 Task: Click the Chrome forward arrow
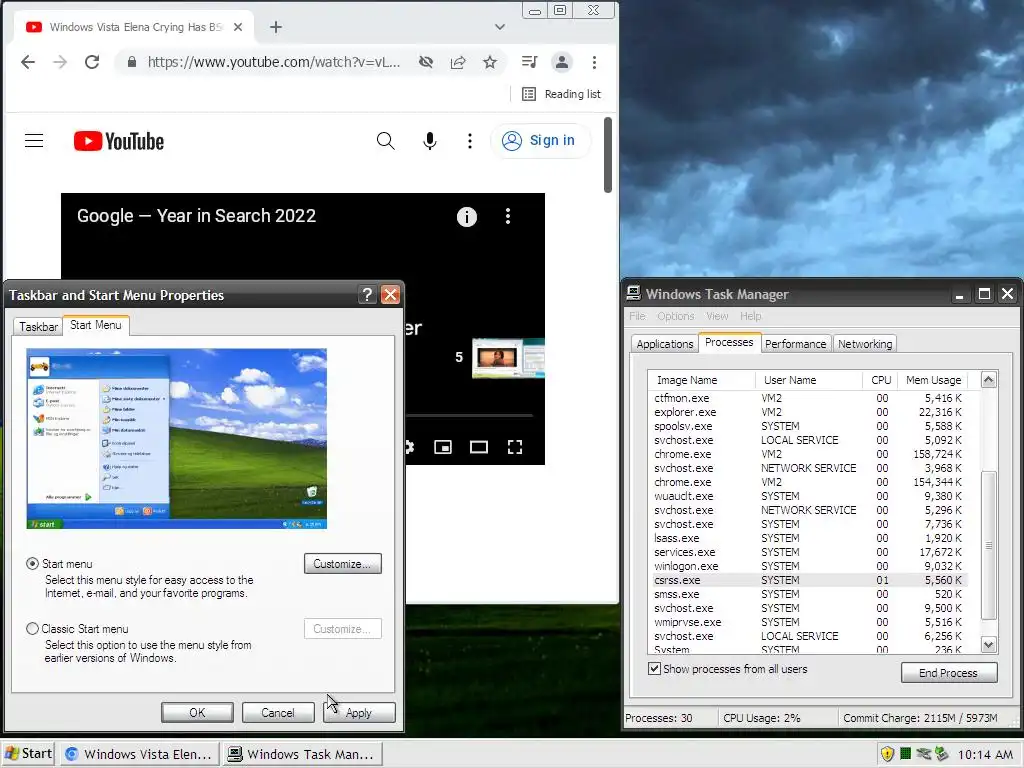(59, 62)
